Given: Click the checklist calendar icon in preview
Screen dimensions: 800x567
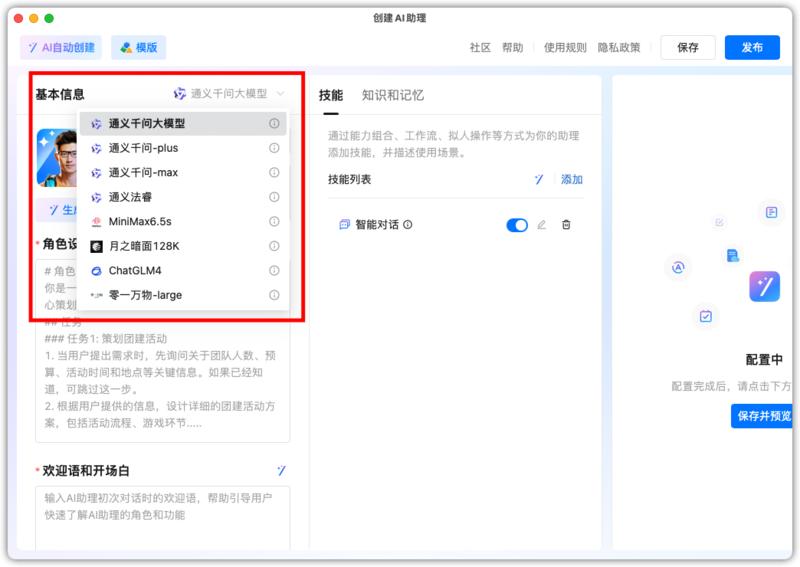Looking at the screenshot, I should point(706,316).
